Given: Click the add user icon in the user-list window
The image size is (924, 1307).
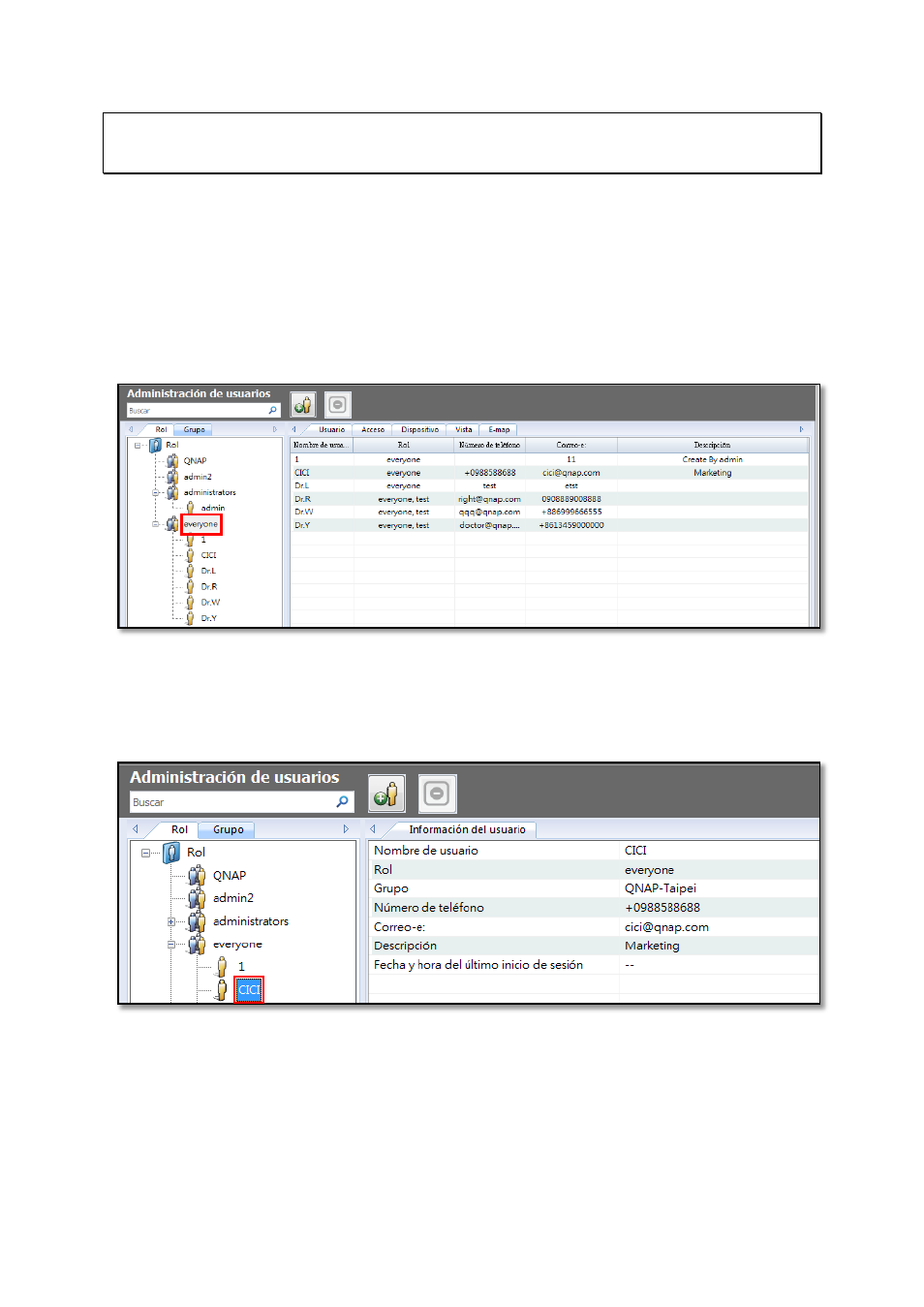Looking at the screenshot, I should [x=303, y=405].
